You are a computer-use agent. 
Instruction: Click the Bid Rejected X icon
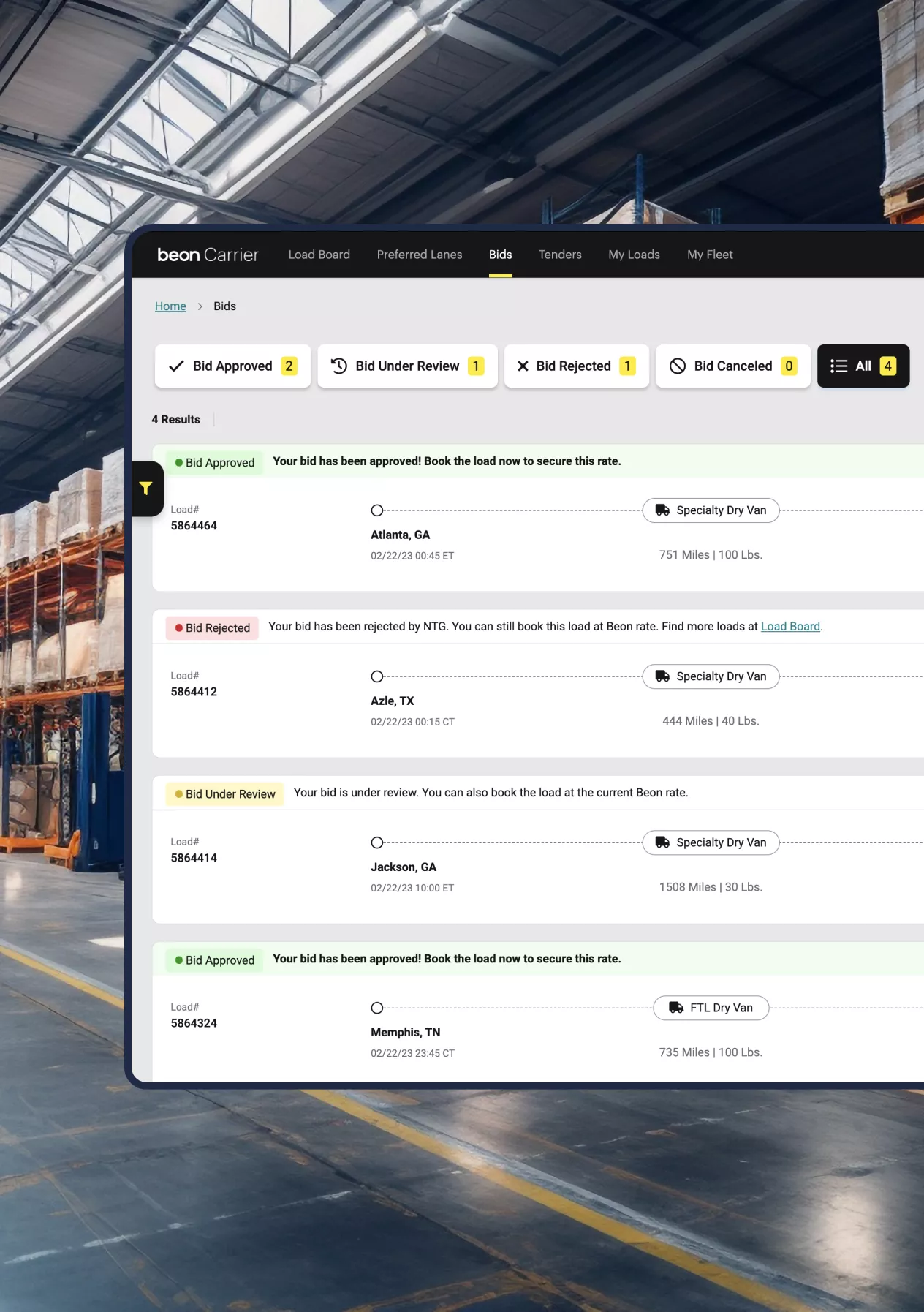click(x=523, y=366)
